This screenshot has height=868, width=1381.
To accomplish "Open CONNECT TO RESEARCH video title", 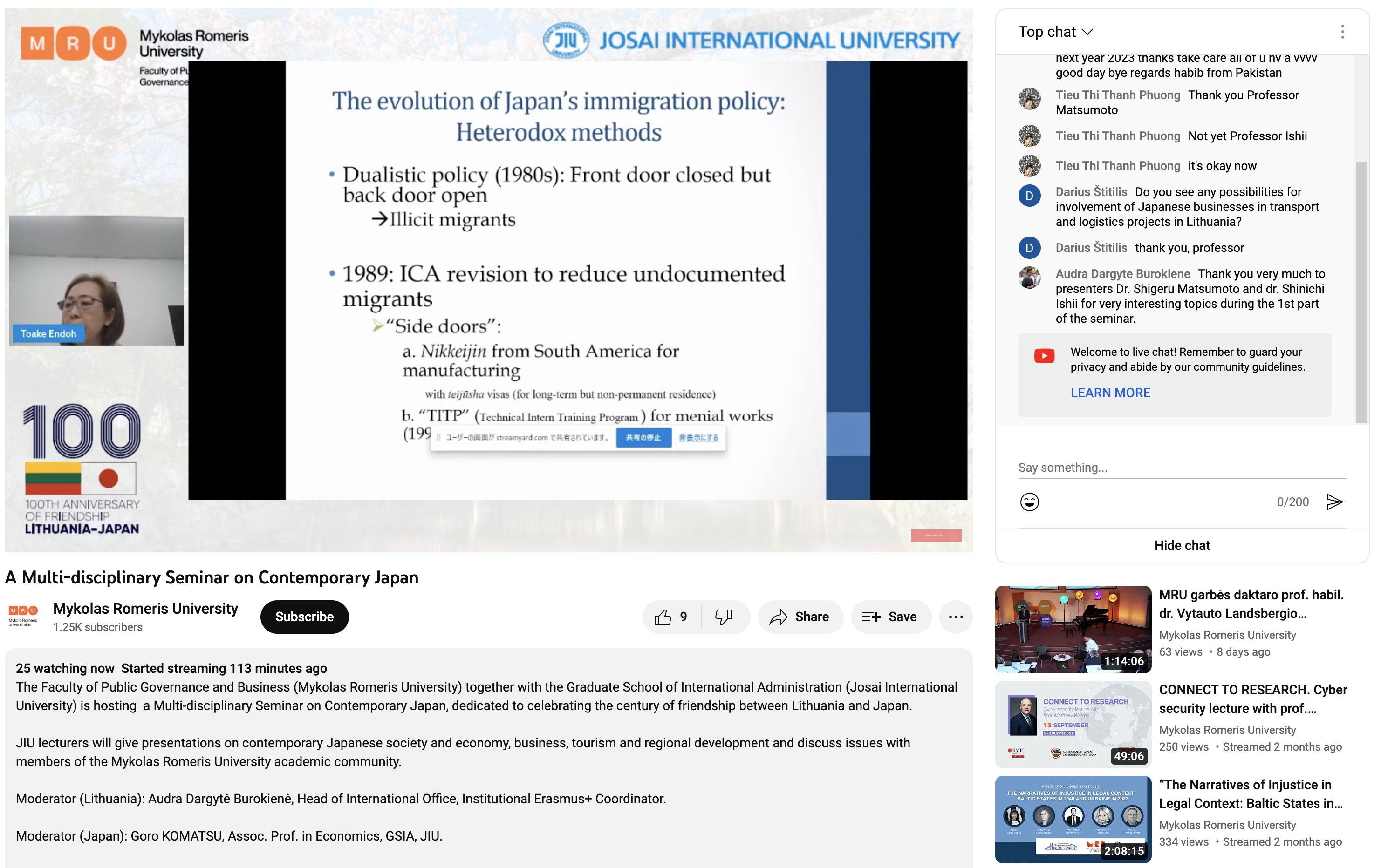I will 1253,699.
